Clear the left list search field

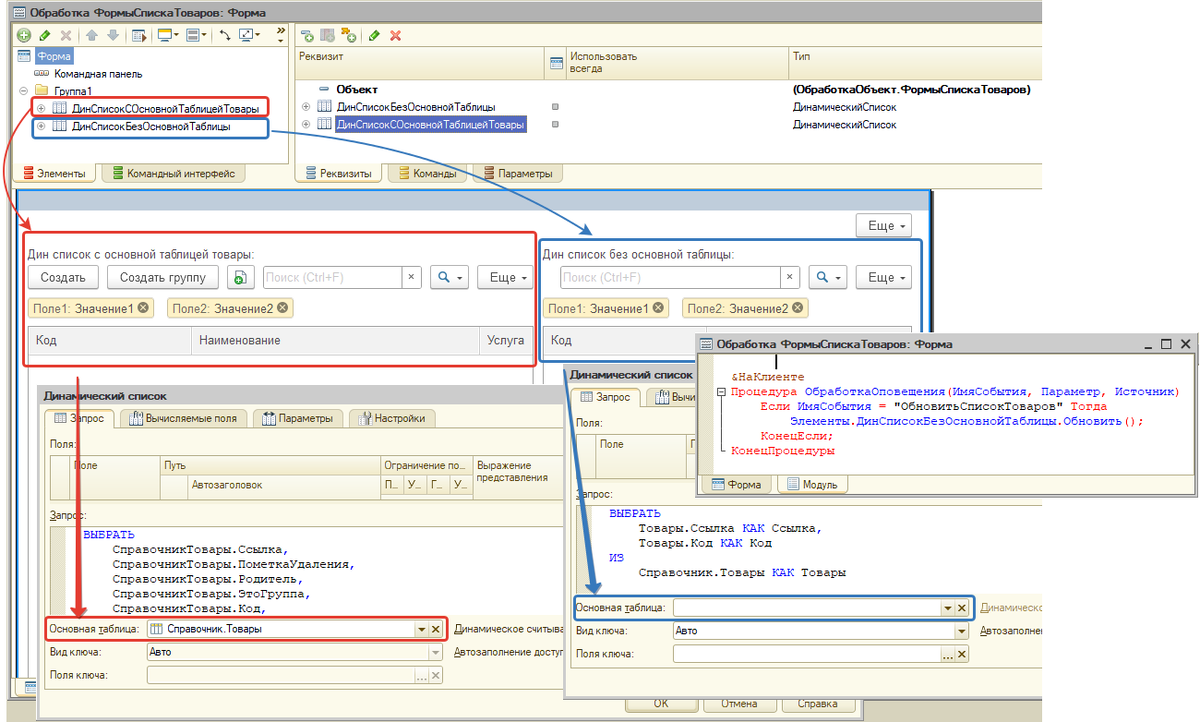(x=412, y=277)
